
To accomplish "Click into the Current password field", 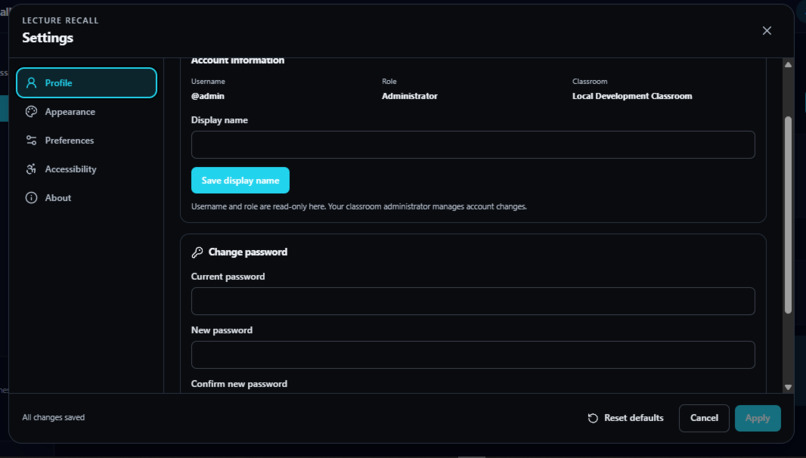I will pyautogui.click(x=473, y=301).
